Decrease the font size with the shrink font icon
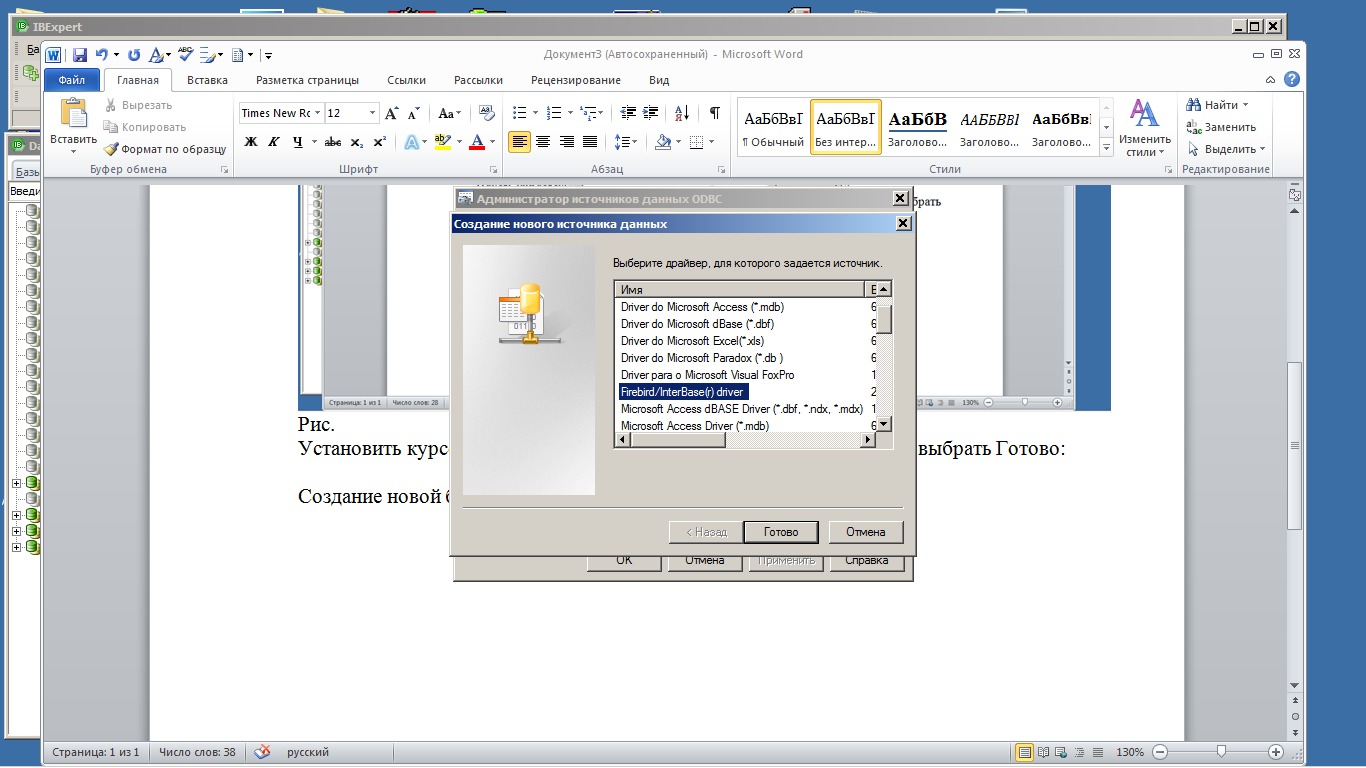Image resolution: width=1366 pixels, height=768 pixels. coord(414,113)
